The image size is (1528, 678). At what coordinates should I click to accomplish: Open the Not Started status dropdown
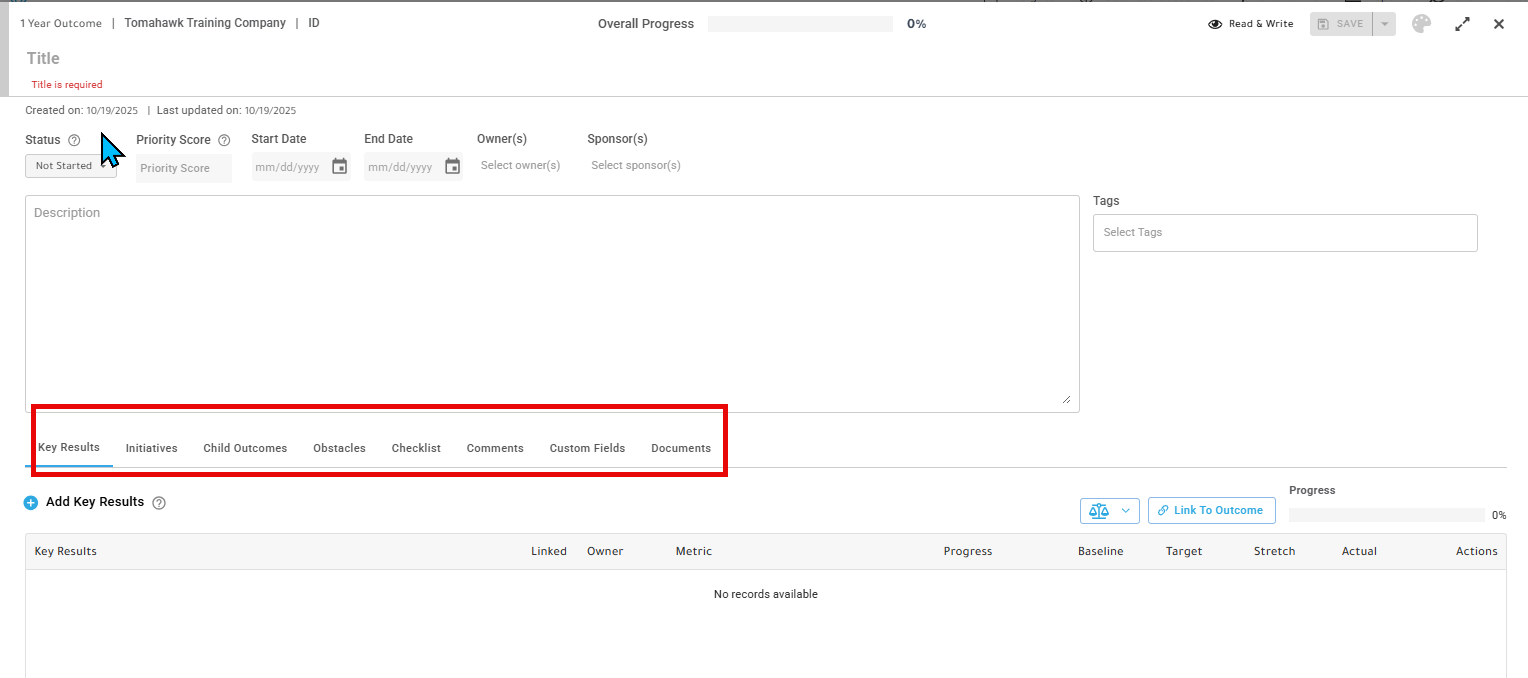(71, 166)
